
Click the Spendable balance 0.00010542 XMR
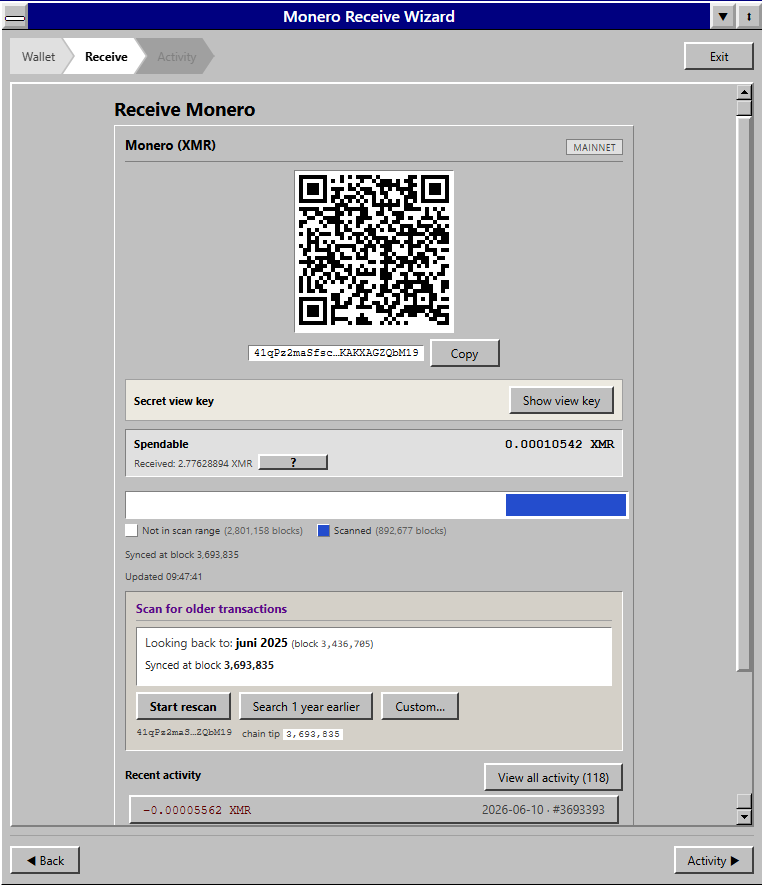[x=559, y=444]
